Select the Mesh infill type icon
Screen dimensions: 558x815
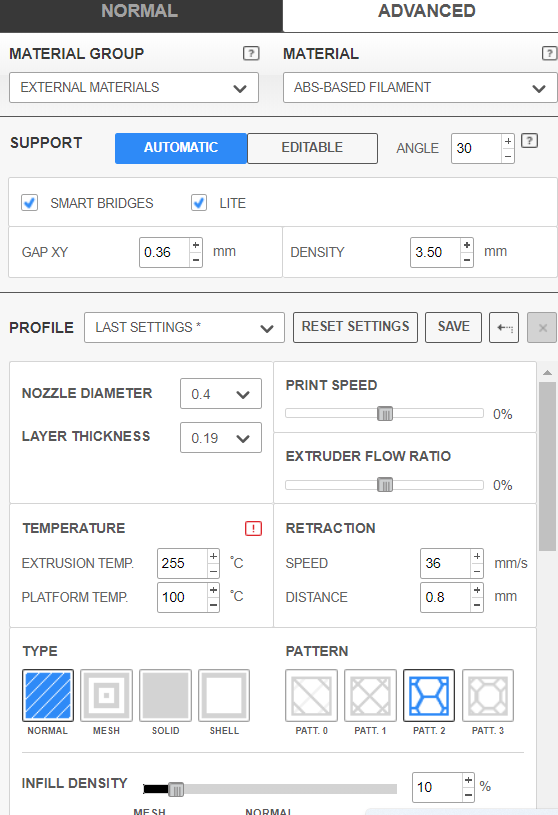[107, 695]
